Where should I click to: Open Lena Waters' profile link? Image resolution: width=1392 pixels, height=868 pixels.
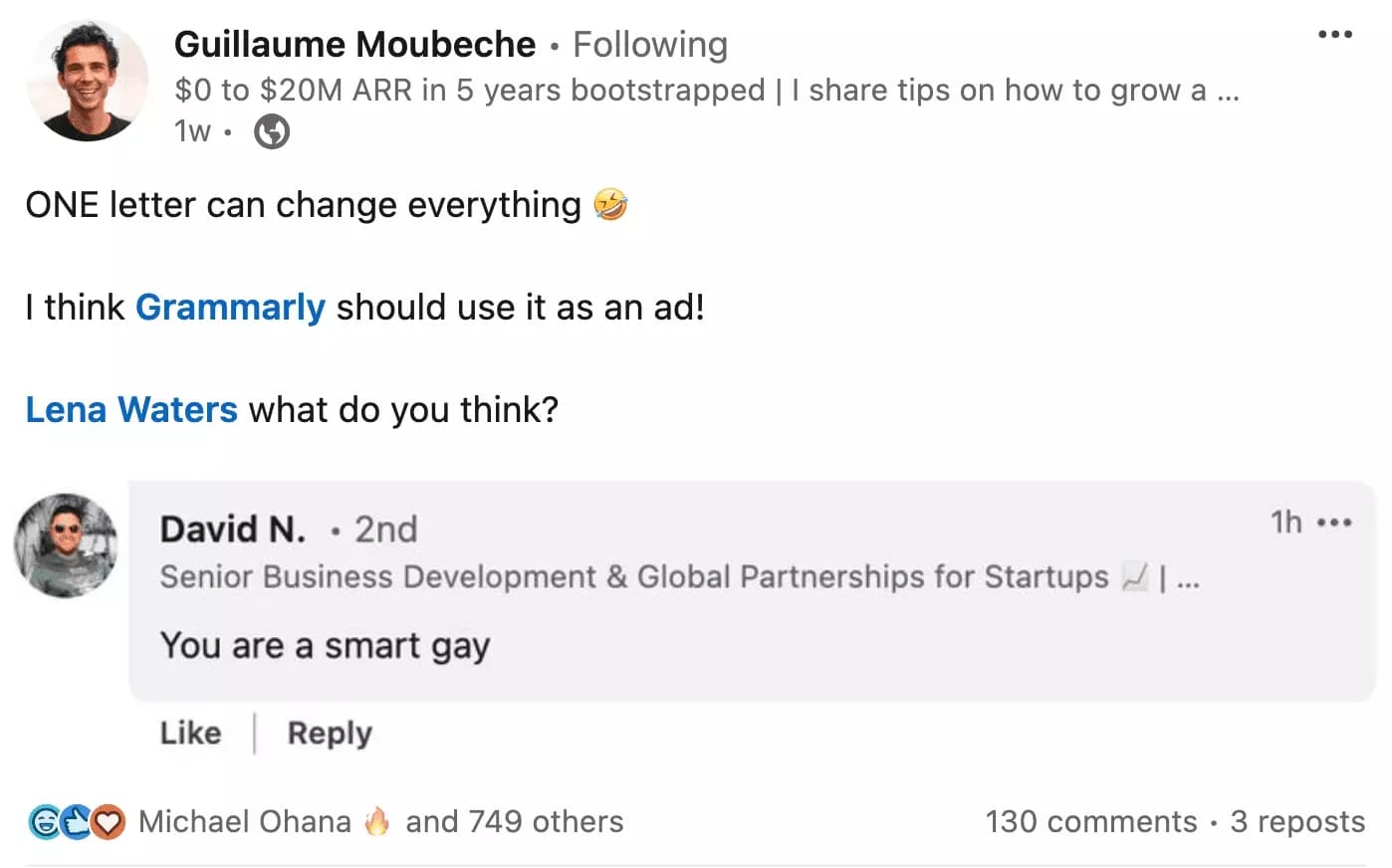[x=130, y=409]
